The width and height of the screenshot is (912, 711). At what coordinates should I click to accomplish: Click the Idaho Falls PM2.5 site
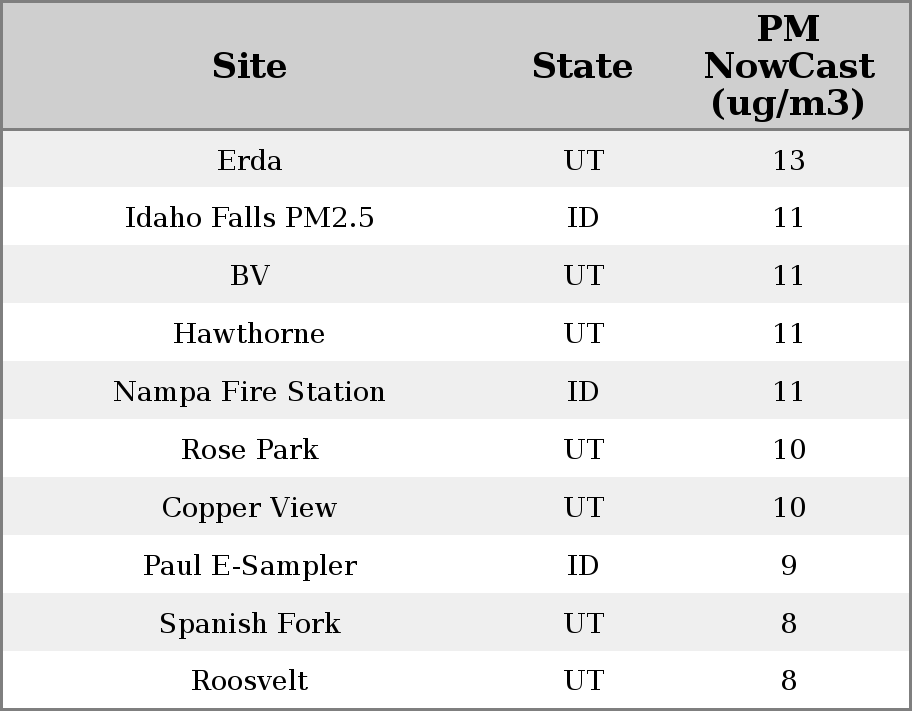249,218
